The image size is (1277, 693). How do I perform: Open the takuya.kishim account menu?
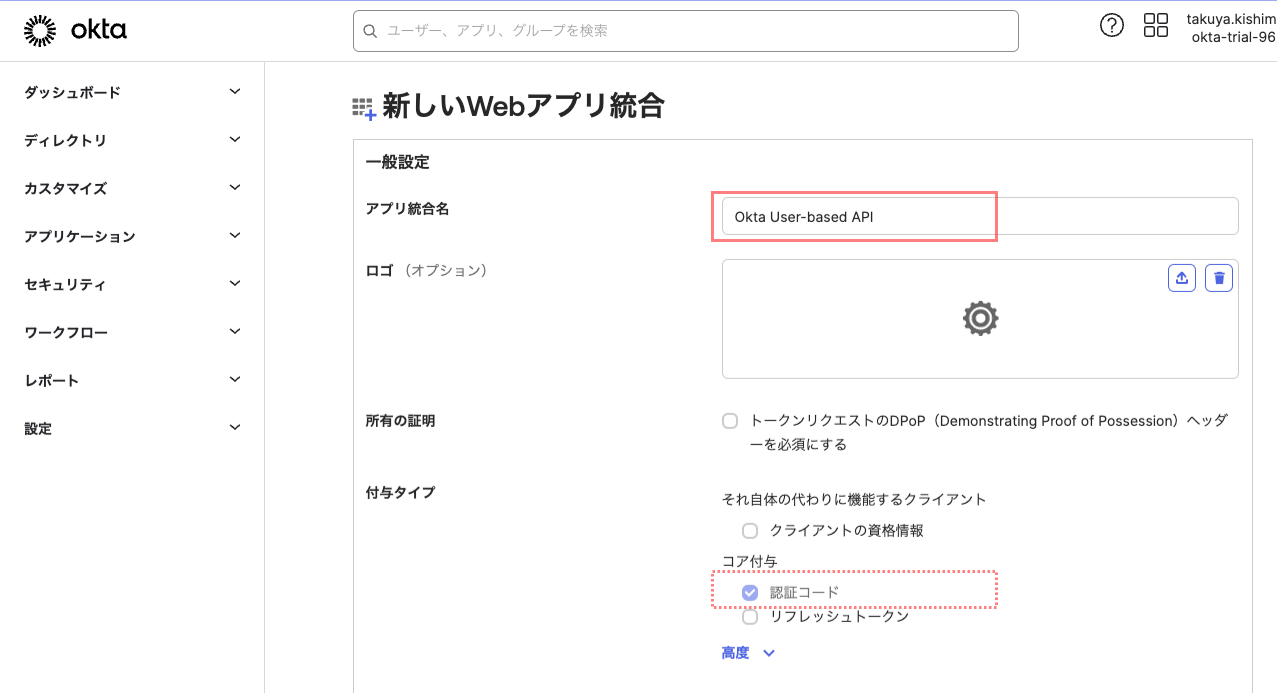coord(1230,28)
